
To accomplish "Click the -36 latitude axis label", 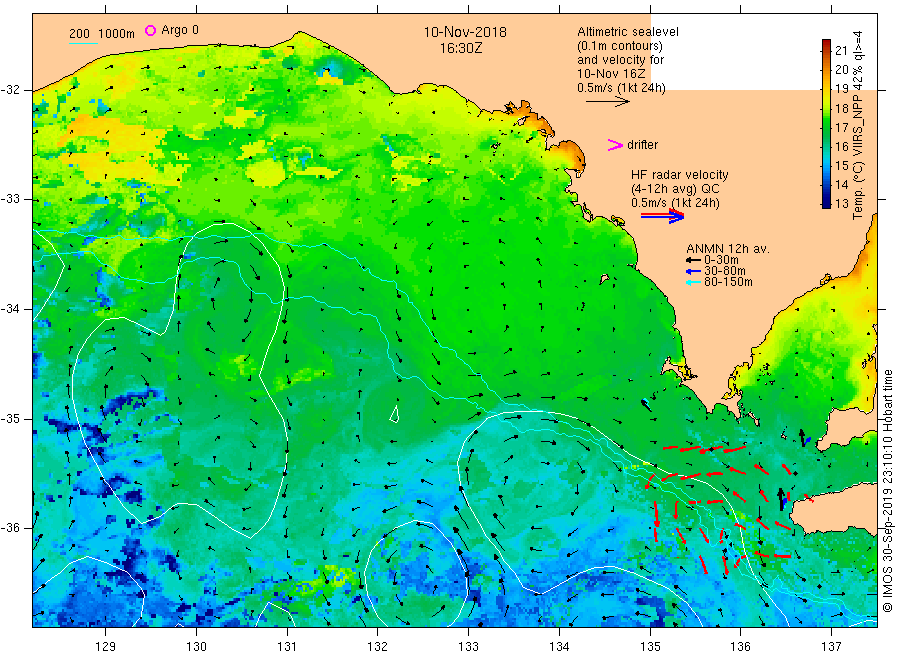I will 10,528.
